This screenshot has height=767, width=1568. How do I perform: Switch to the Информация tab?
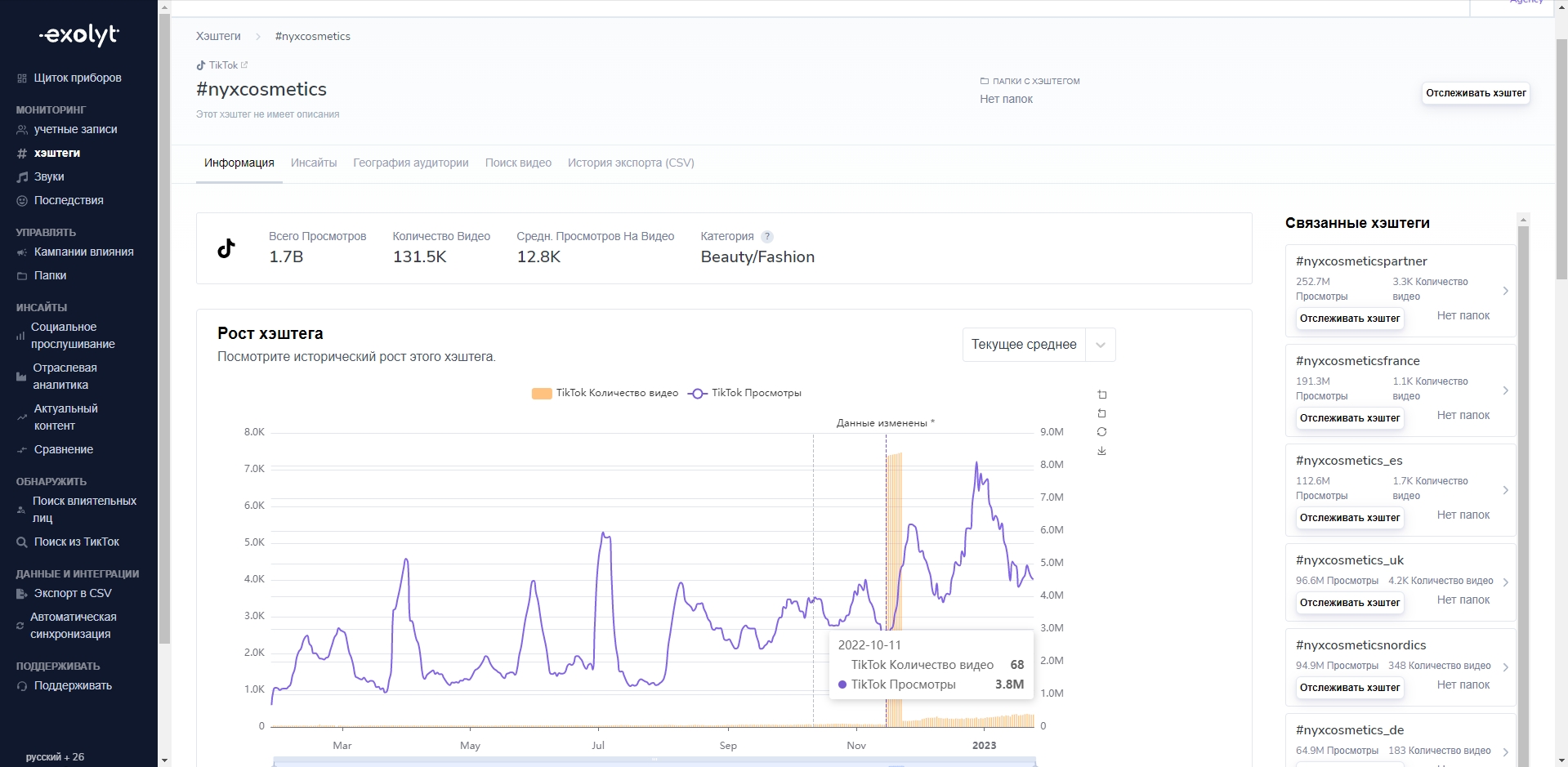239,163
